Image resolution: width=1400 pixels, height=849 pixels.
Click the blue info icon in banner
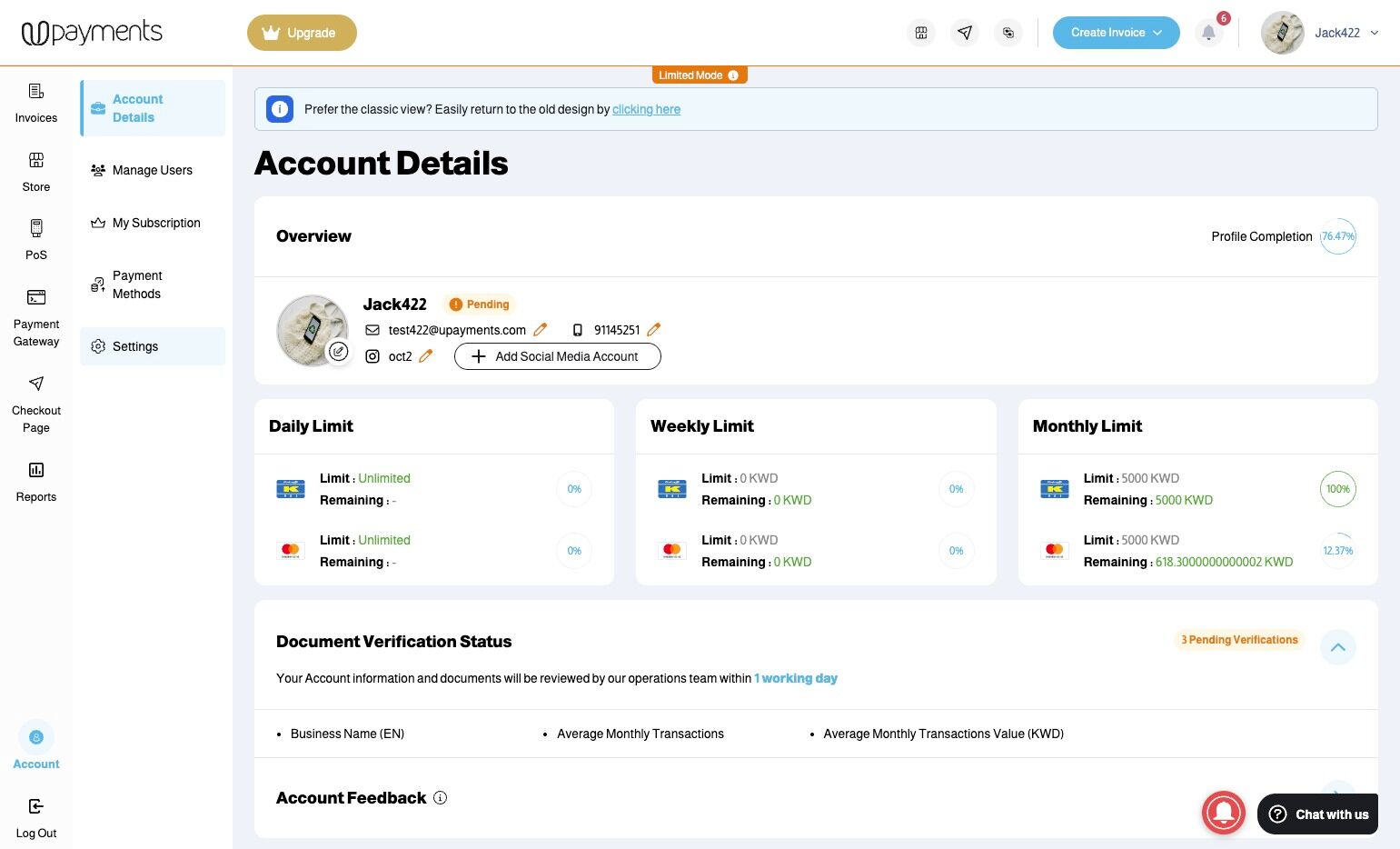point(280,109)
